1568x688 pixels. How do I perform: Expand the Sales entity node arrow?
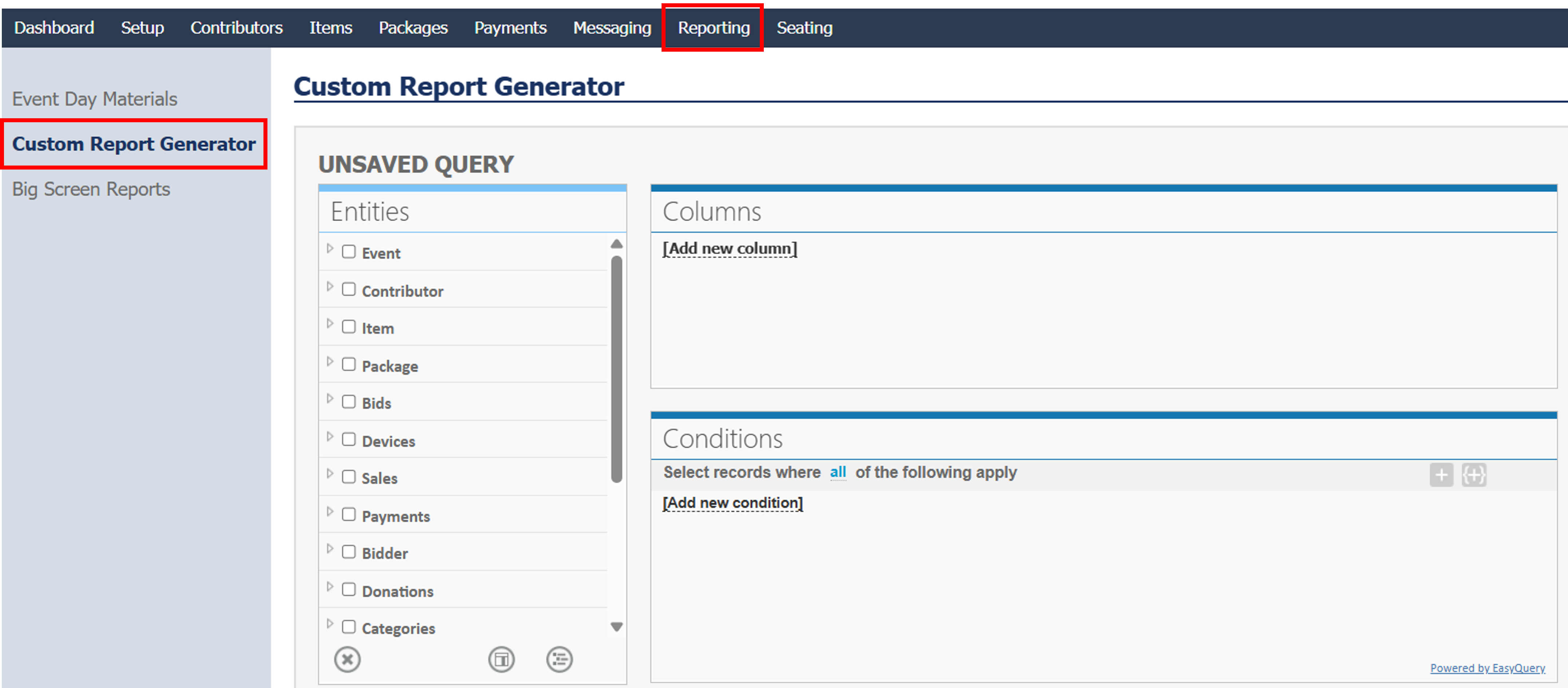pos(330,474)
